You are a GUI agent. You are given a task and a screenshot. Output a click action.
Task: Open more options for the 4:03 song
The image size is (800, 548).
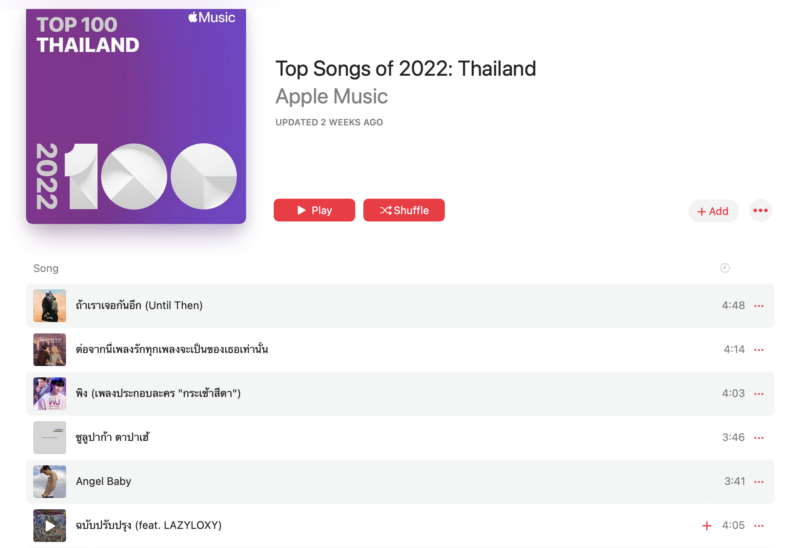759,394
